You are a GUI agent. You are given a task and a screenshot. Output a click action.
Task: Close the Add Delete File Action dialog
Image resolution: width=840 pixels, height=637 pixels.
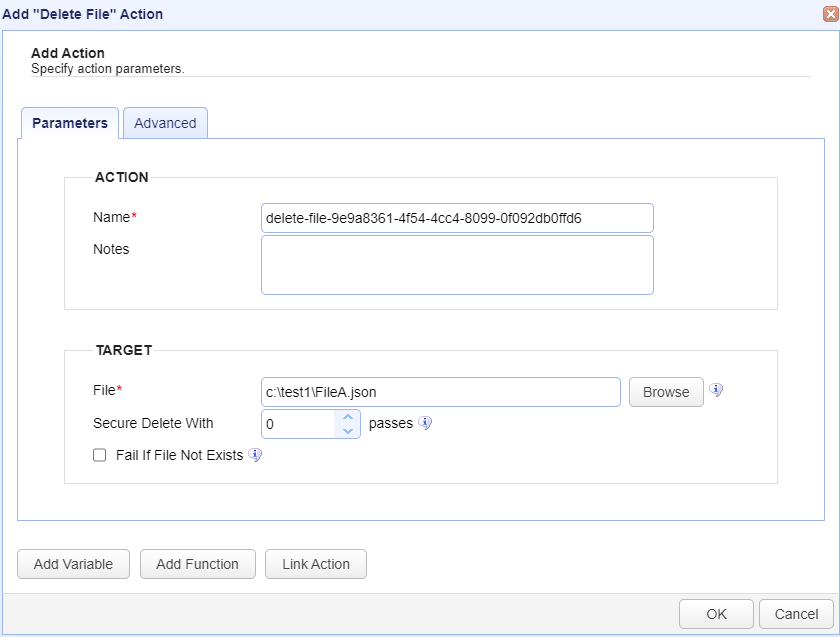[830, 14]
